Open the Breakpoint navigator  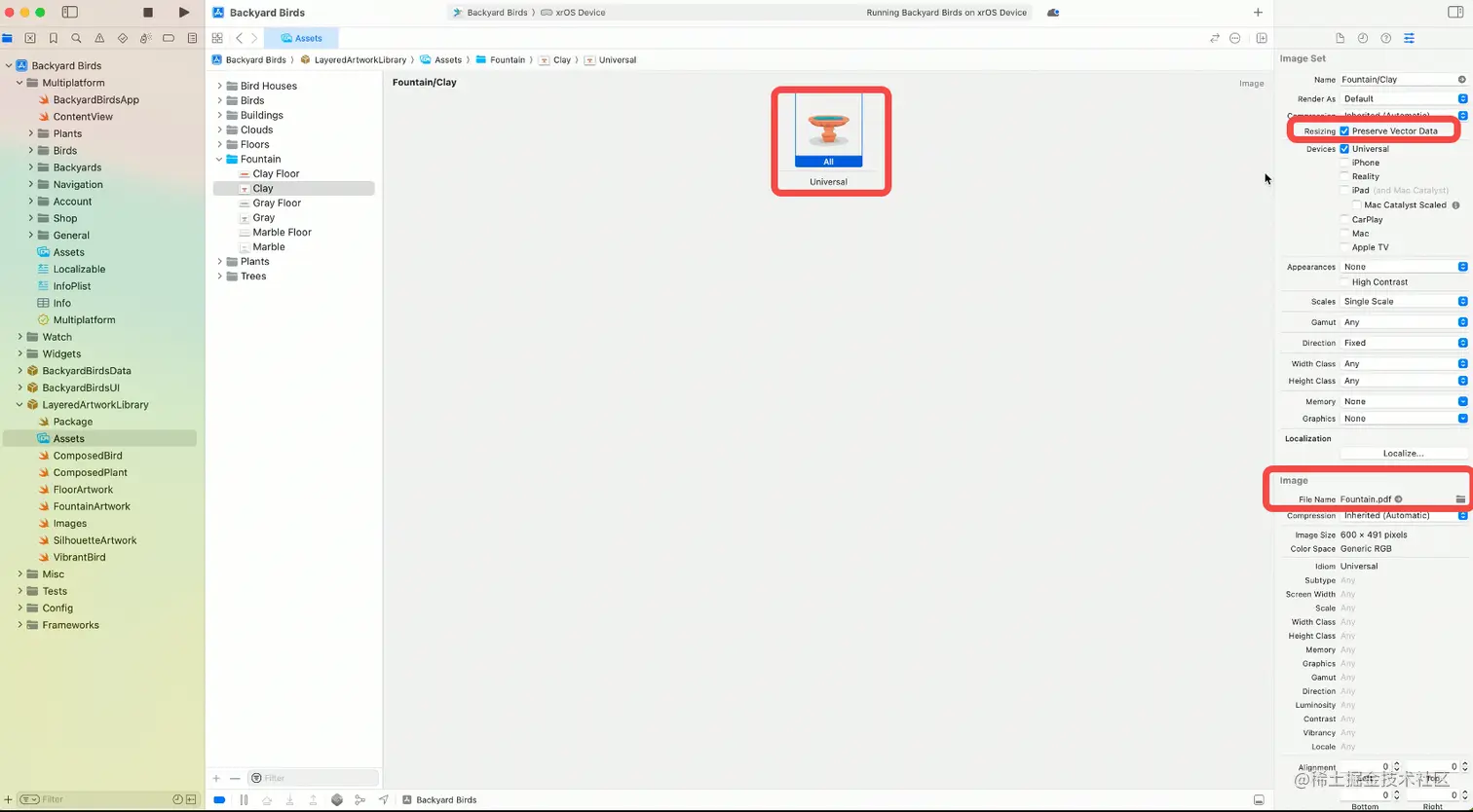(169, 38)
